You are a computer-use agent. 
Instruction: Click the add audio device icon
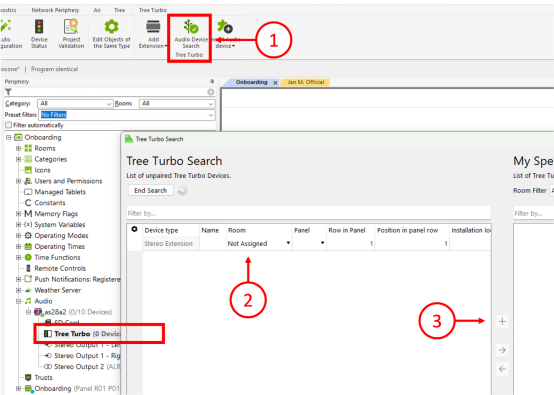tap(224, 26)
